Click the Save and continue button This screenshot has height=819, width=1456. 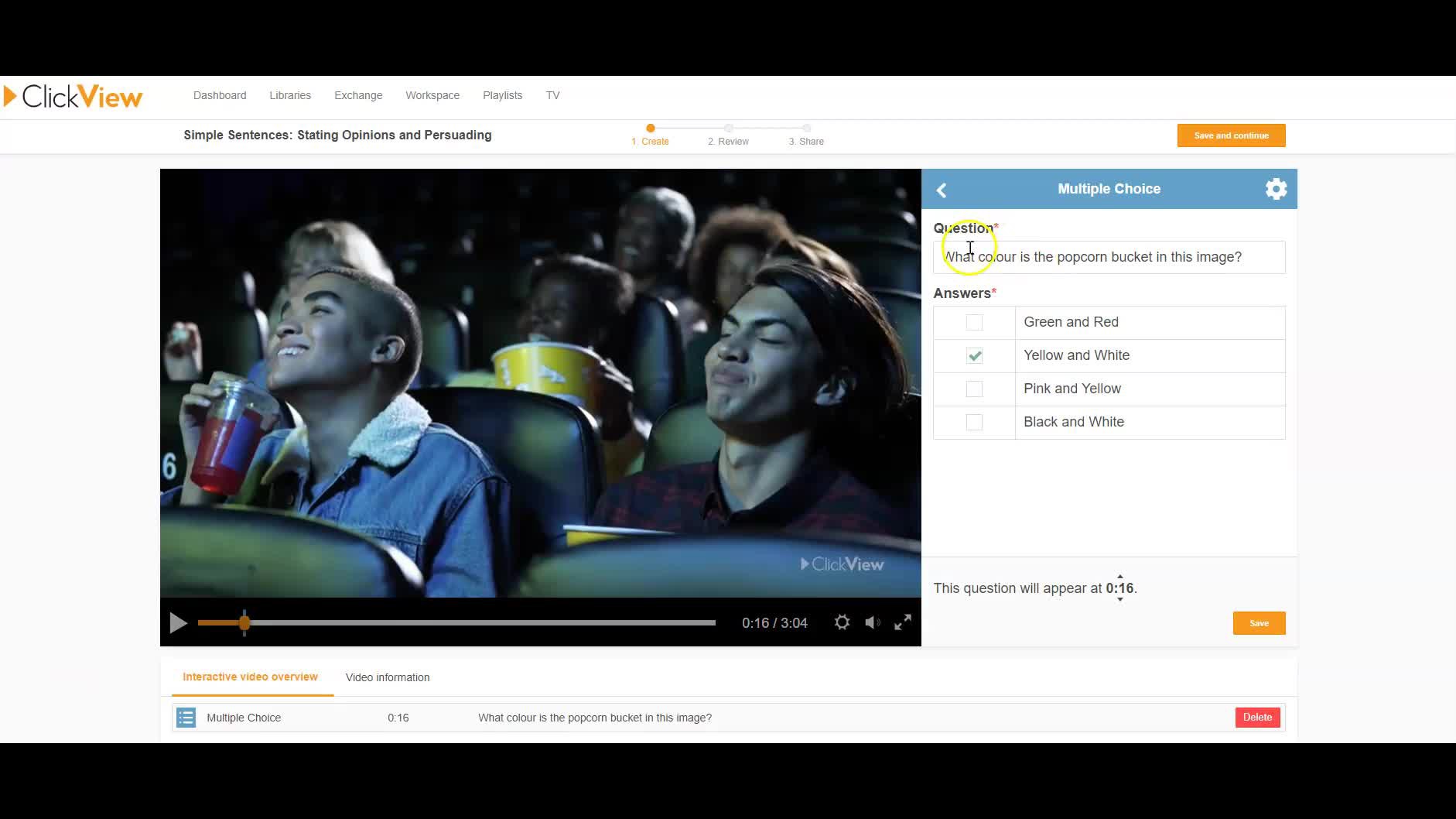click(1230, 135)
